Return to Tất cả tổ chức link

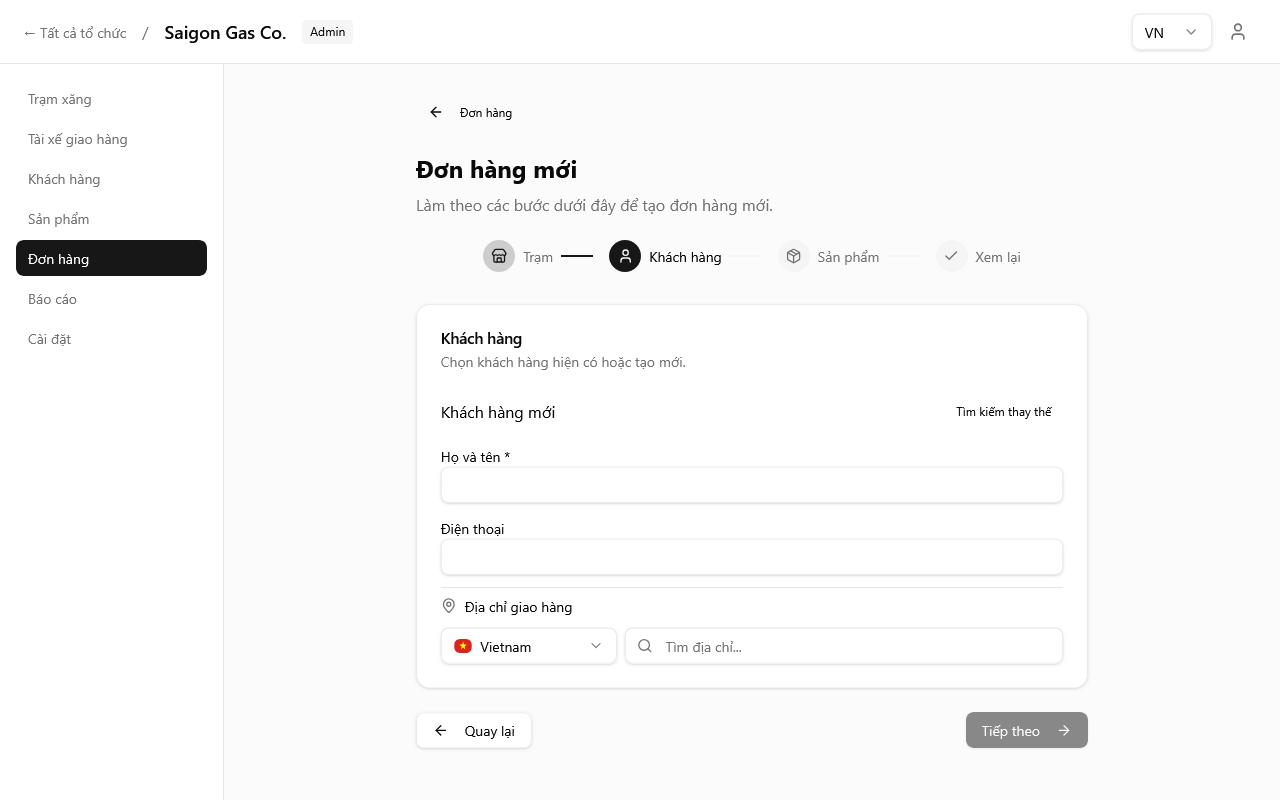75,33
